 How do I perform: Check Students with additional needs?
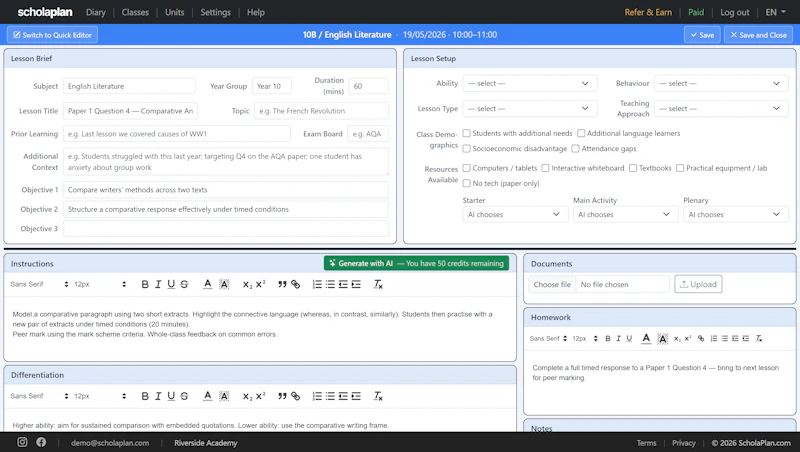[466, 133]
